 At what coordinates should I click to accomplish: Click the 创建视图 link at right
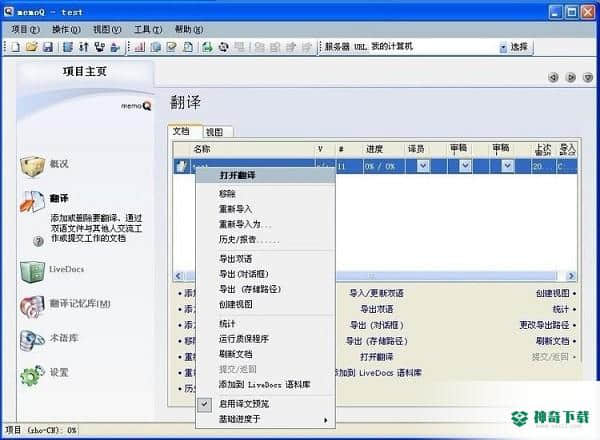pyautogui.click(x=553, y=293)
